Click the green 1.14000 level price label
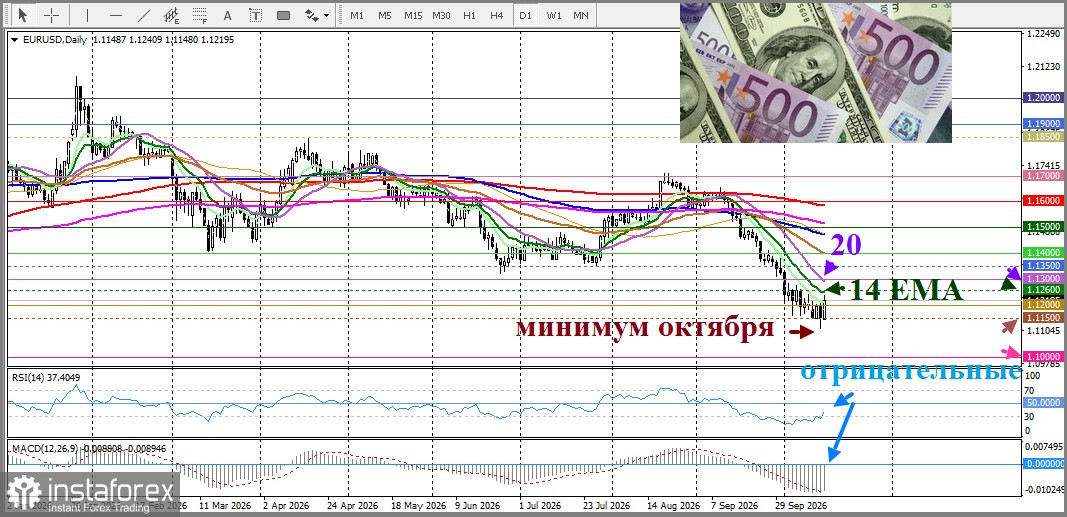Screen dimensions: 1067x517 pos(1043,252)
